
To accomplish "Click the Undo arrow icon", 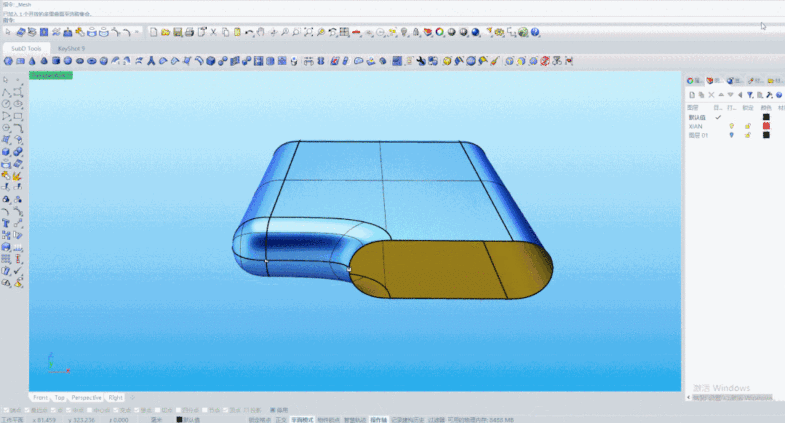I will pos(249,33).
